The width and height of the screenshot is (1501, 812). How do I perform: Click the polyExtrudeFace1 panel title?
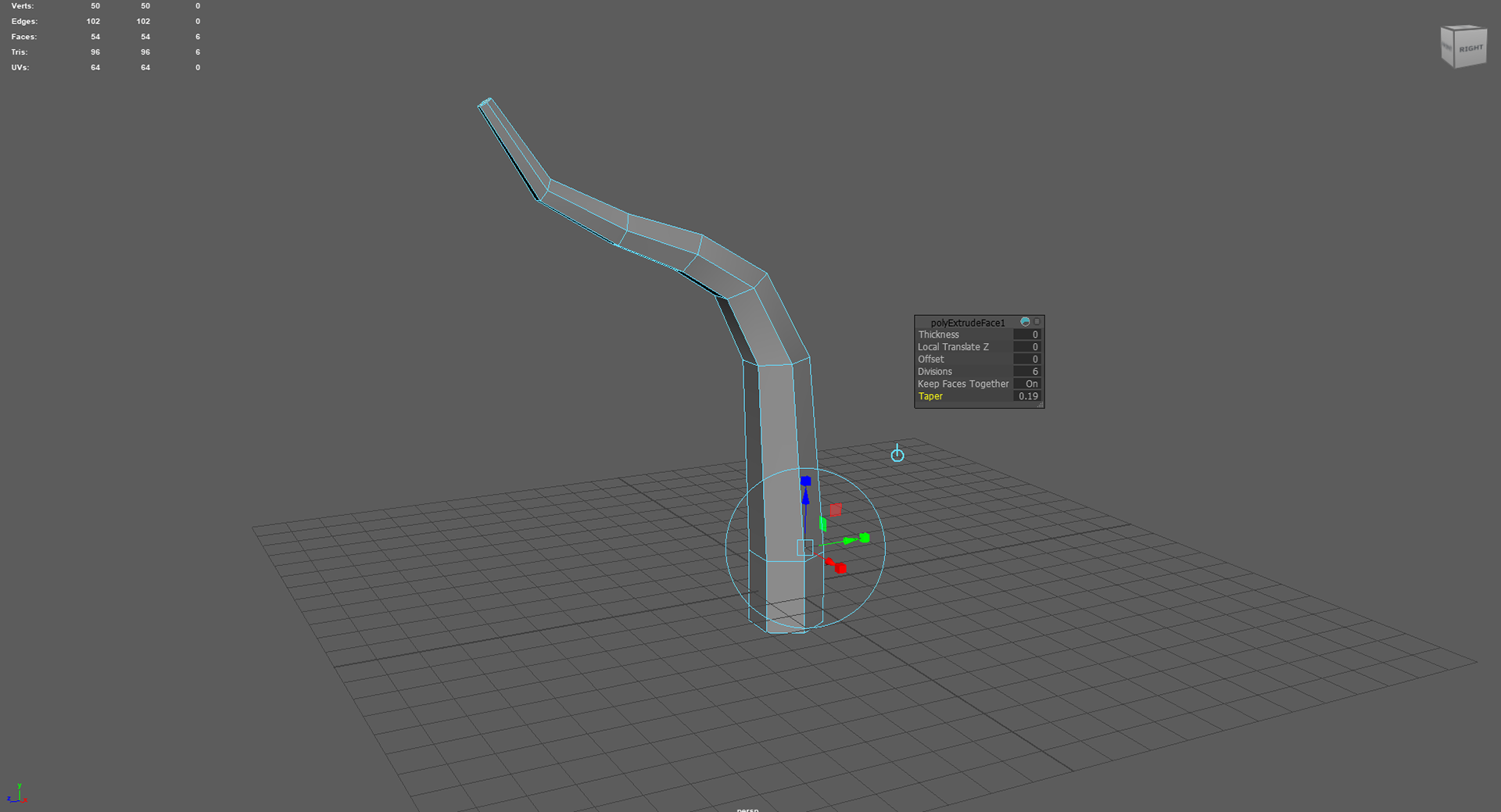968,323
